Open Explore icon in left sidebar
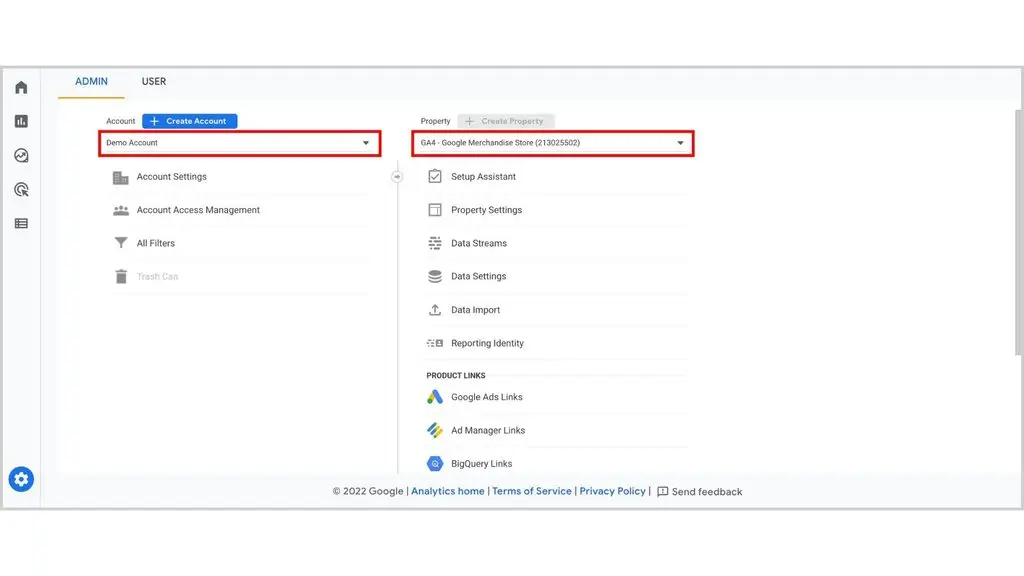The width and height of the screenshot is (1024, 576). coord(22,155)
